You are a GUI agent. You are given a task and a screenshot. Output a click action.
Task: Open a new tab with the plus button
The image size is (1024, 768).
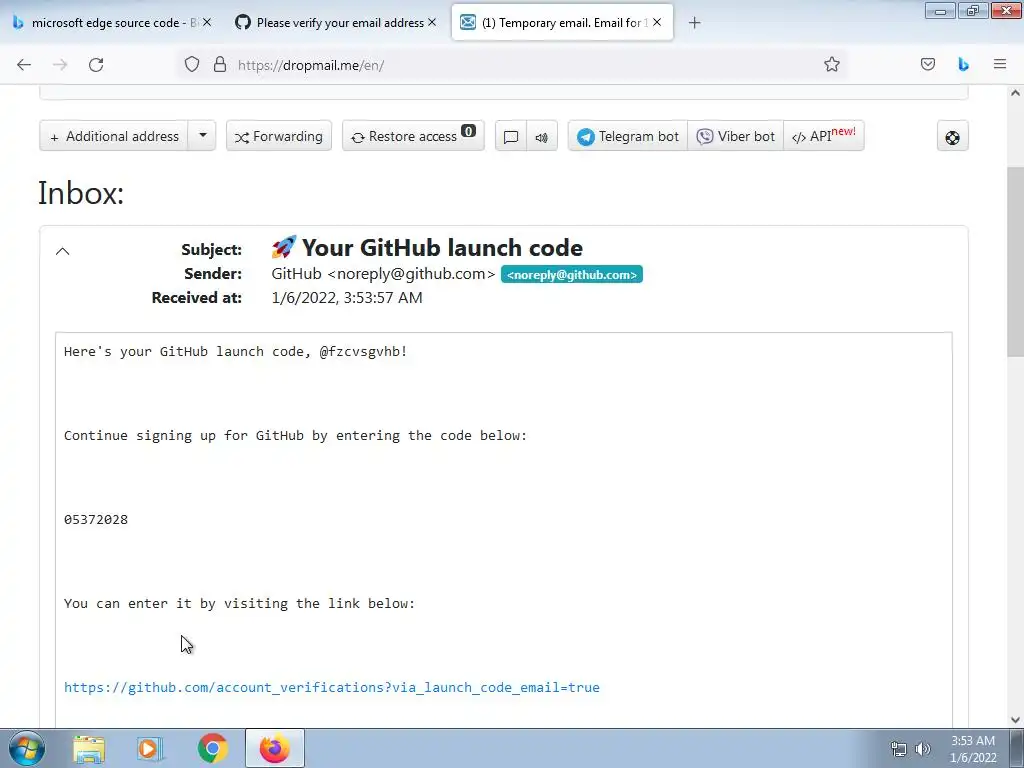pyautogui.click(x=694, y=23)
